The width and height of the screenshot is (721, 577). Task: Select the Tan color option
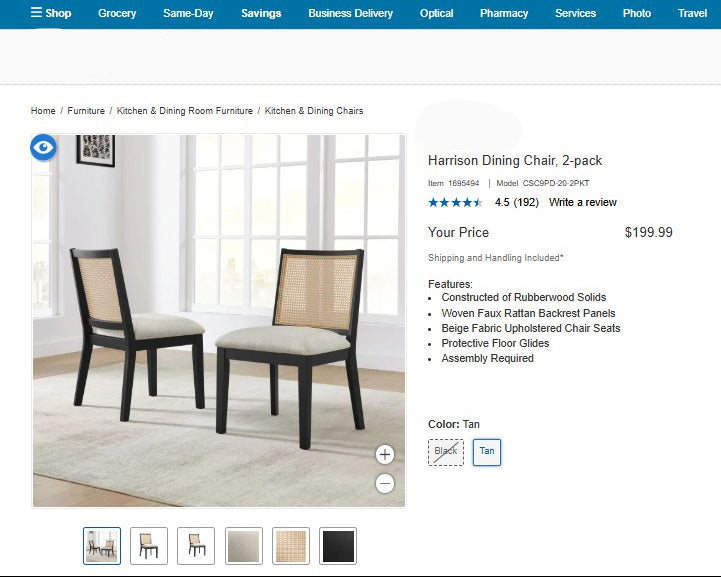(x=487, y=452)
